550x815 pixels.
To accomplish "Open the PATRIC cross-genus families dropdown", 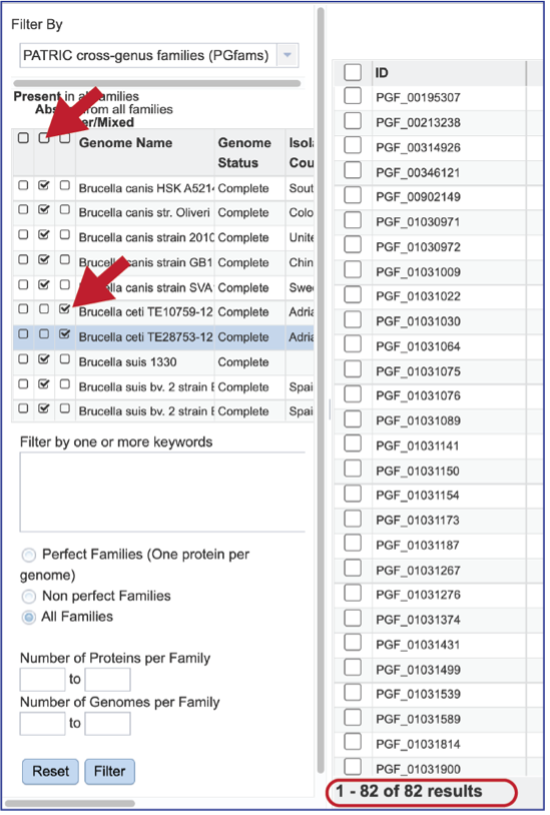I will [x=287, y=55].
